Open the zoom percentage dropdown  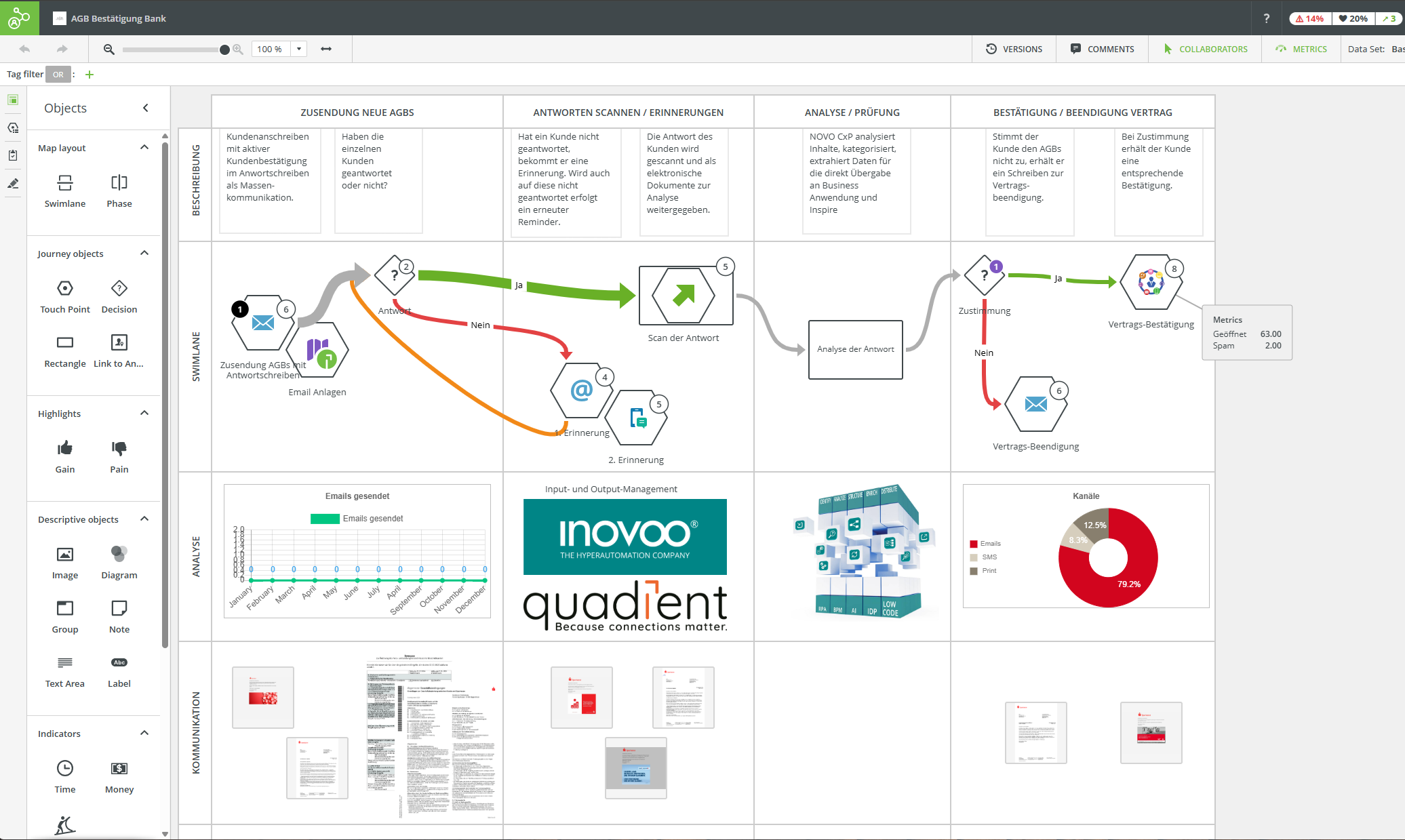(298, 49)
